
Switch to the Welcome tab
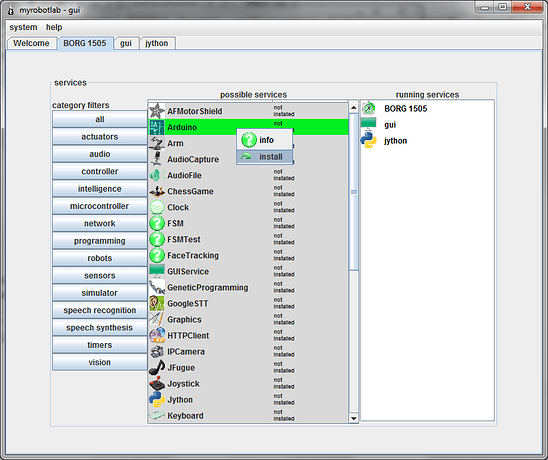(x=31, y=43)
